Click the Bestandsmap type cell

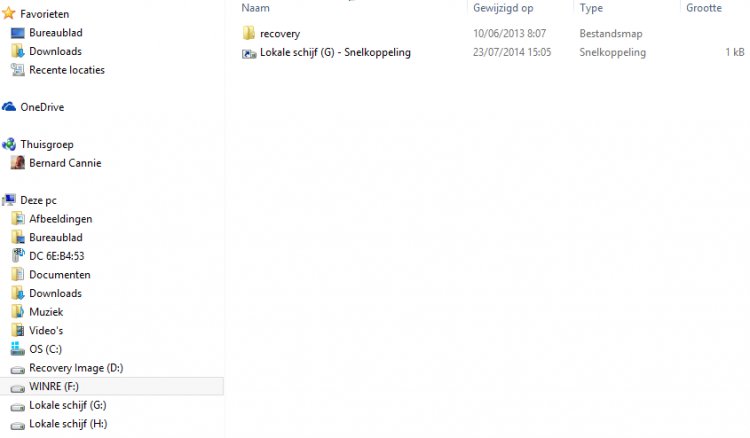click(x=611, y=33)
